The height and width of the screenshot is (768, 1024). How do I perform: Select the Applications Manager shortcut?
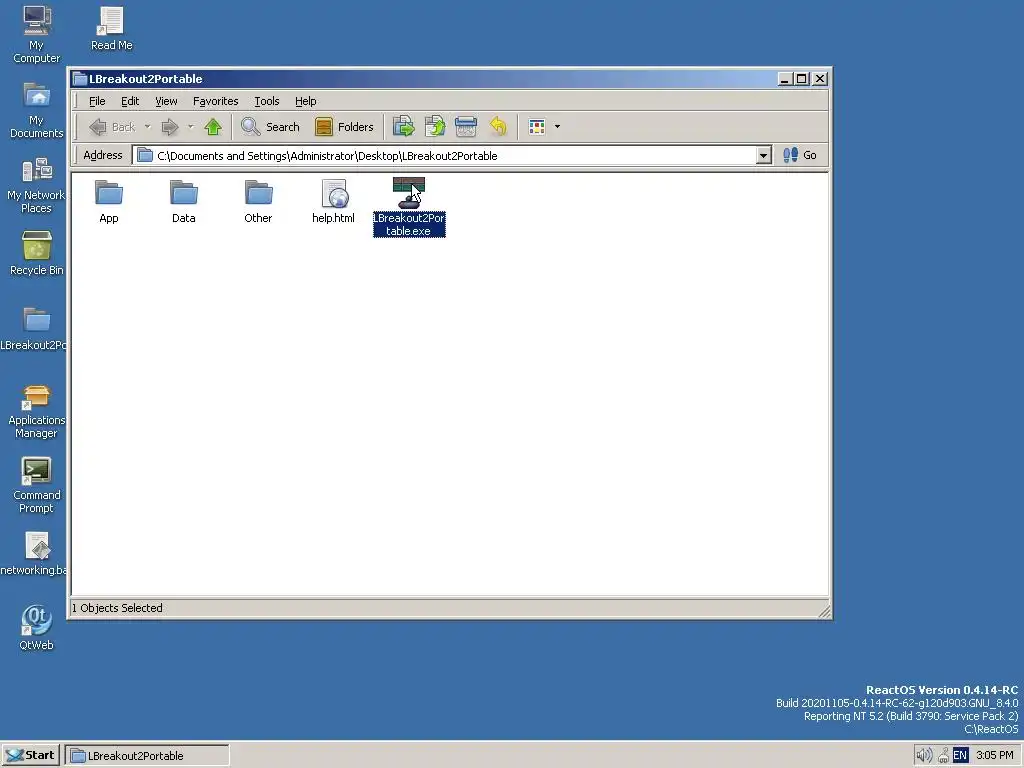click(x=37, y=411)
